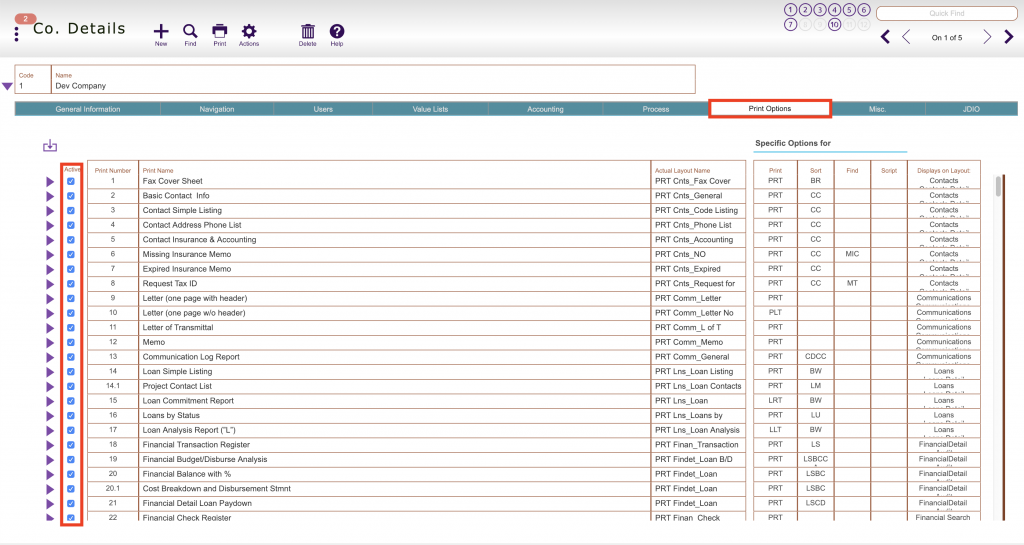1024x545 pixels.
Task: Open the Value Lists tab
Action: (430, 109)
